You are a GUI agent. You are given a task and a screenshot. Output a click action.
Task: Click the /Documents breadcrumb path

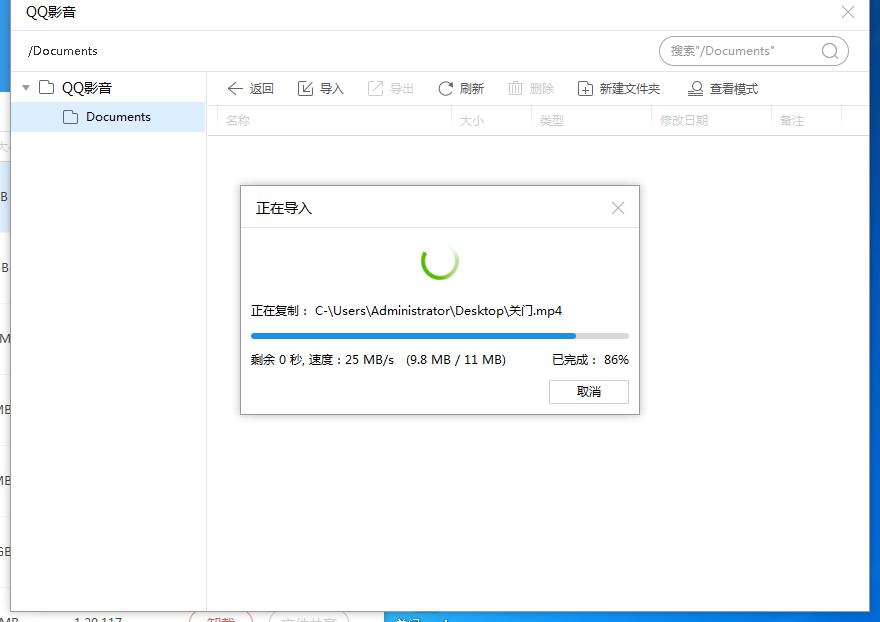[62, 50]
